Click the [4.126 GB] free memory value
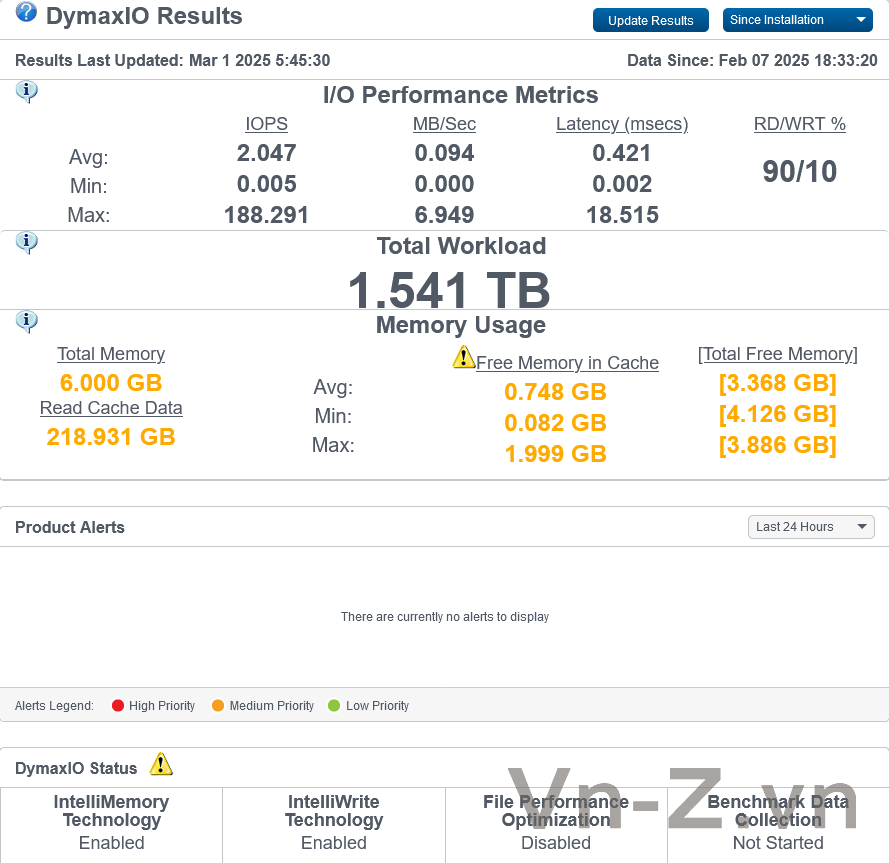 tap(778, 414)
